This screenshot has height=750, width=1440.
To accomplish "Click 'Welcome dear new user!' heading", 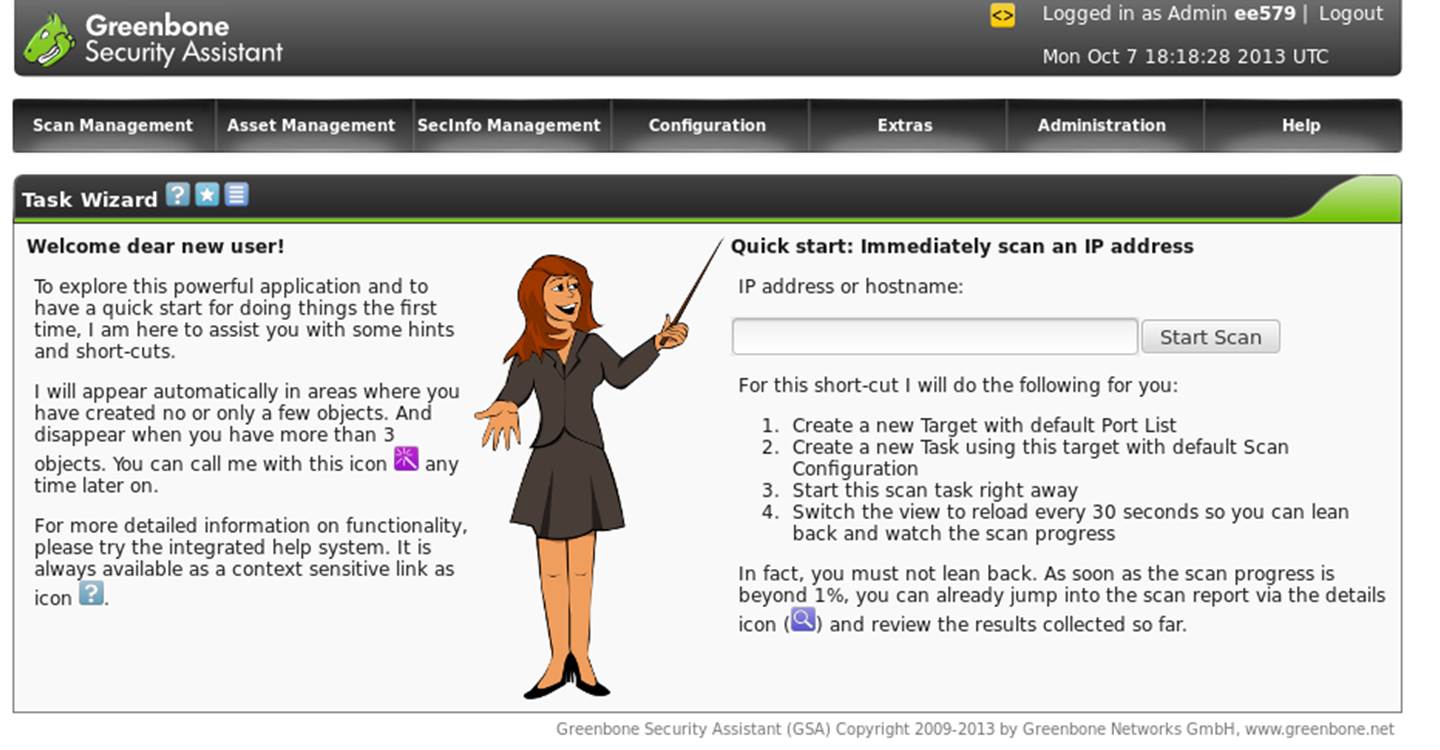I will click(x=155, y=246).
